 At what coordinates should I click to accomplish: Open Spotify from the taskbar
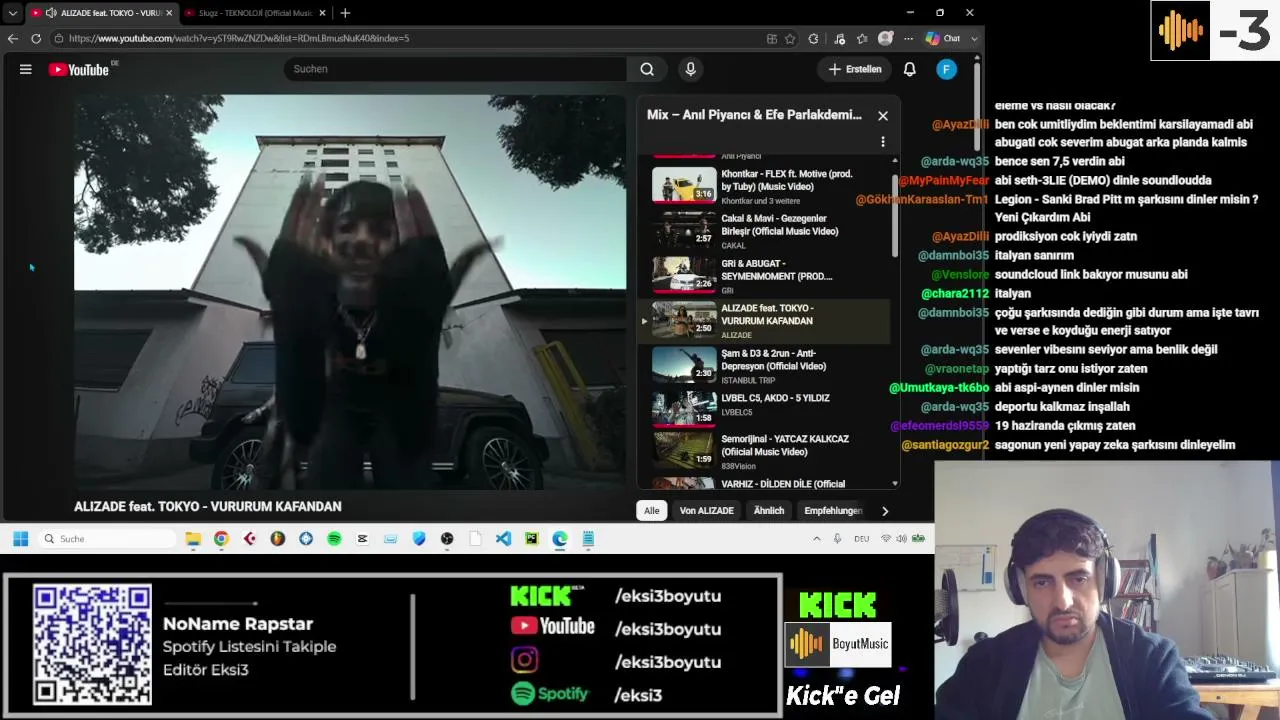[x=334, y=539]
